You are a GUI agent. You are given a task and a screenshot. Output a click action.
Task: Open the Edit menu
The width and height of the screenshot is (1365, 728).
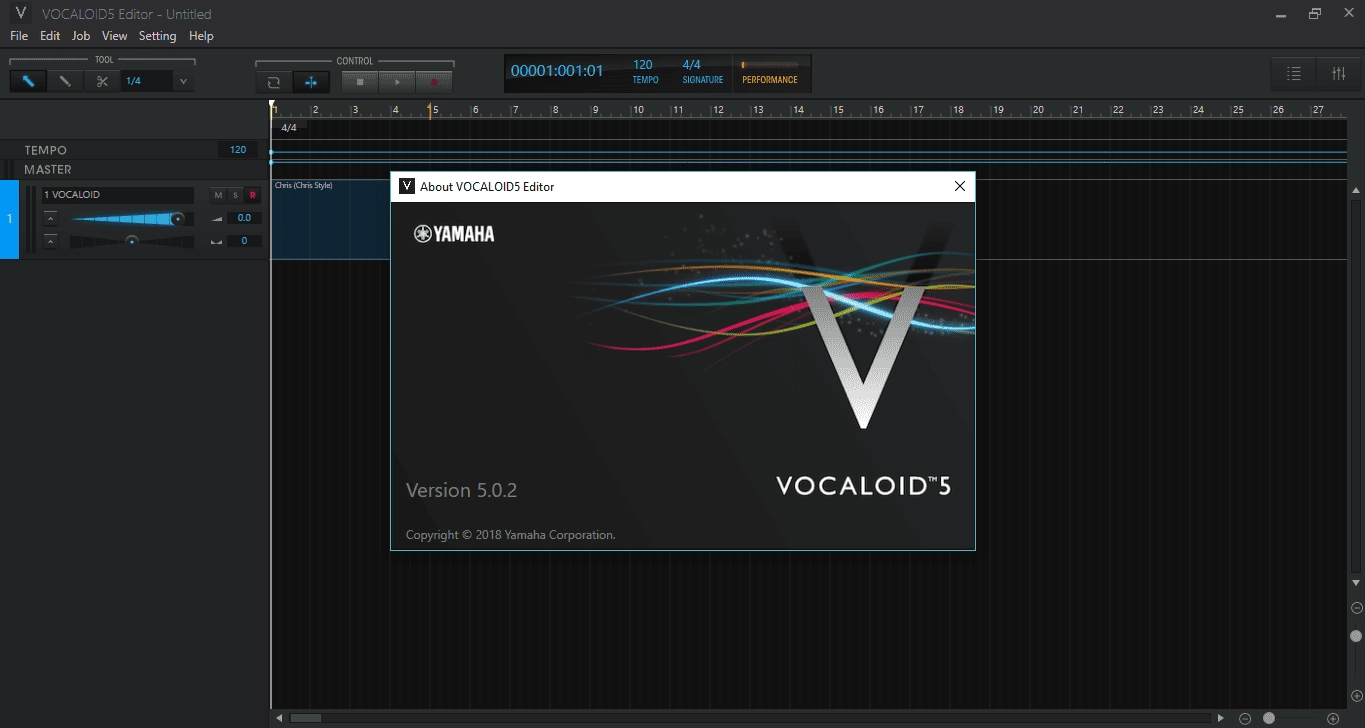[50, 36]
